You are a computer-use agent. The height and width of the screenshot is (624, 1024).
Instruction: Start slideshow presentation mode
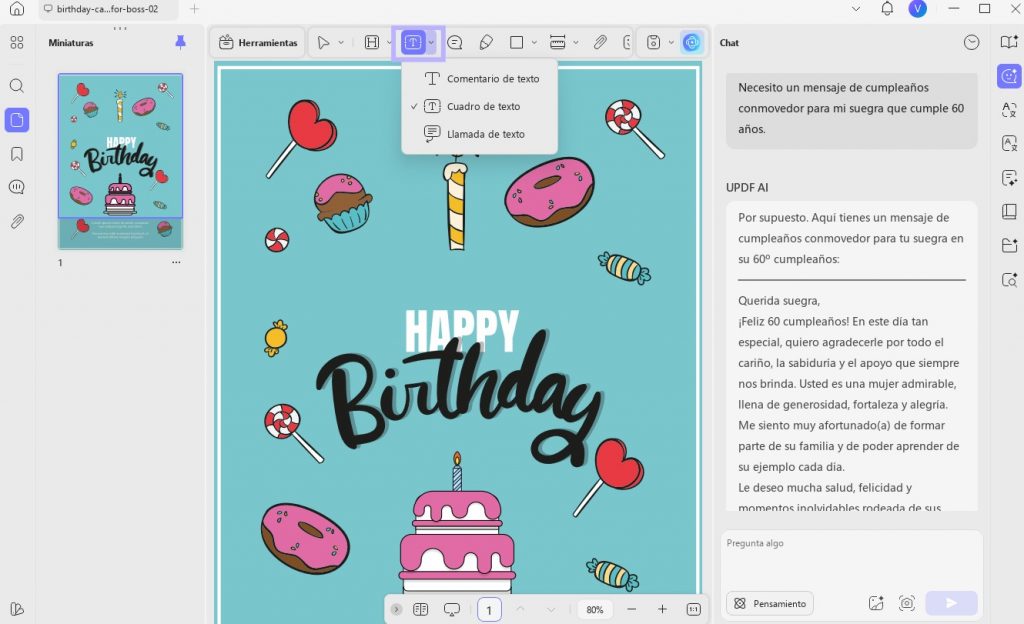pyautogui.click(x=451, y=609)
